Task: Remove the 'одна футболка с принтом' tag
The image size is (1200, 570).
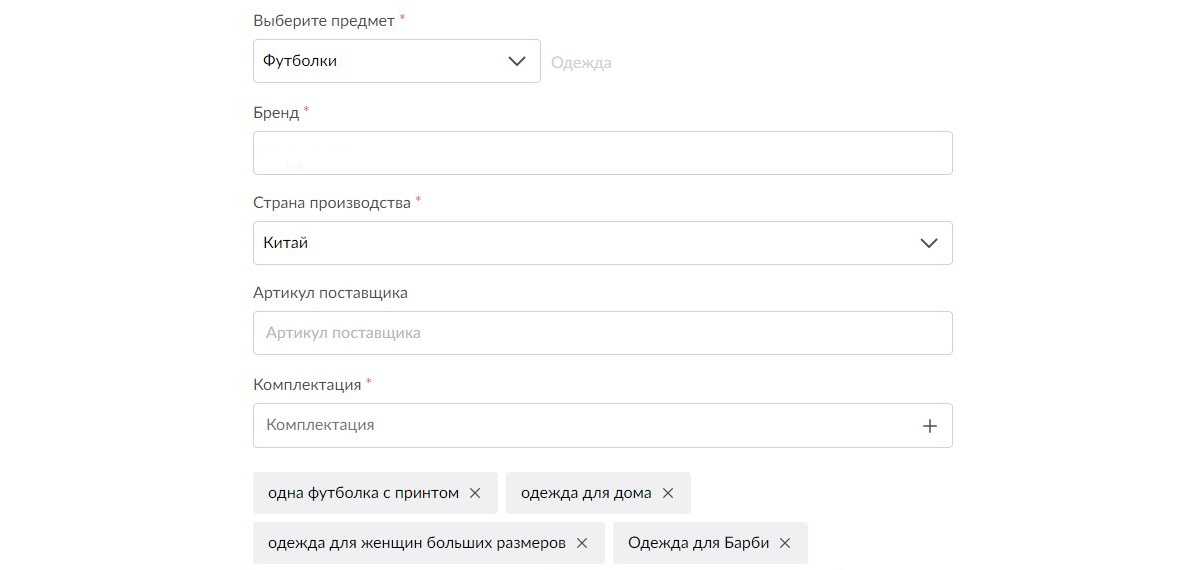Action: point(475,493)
